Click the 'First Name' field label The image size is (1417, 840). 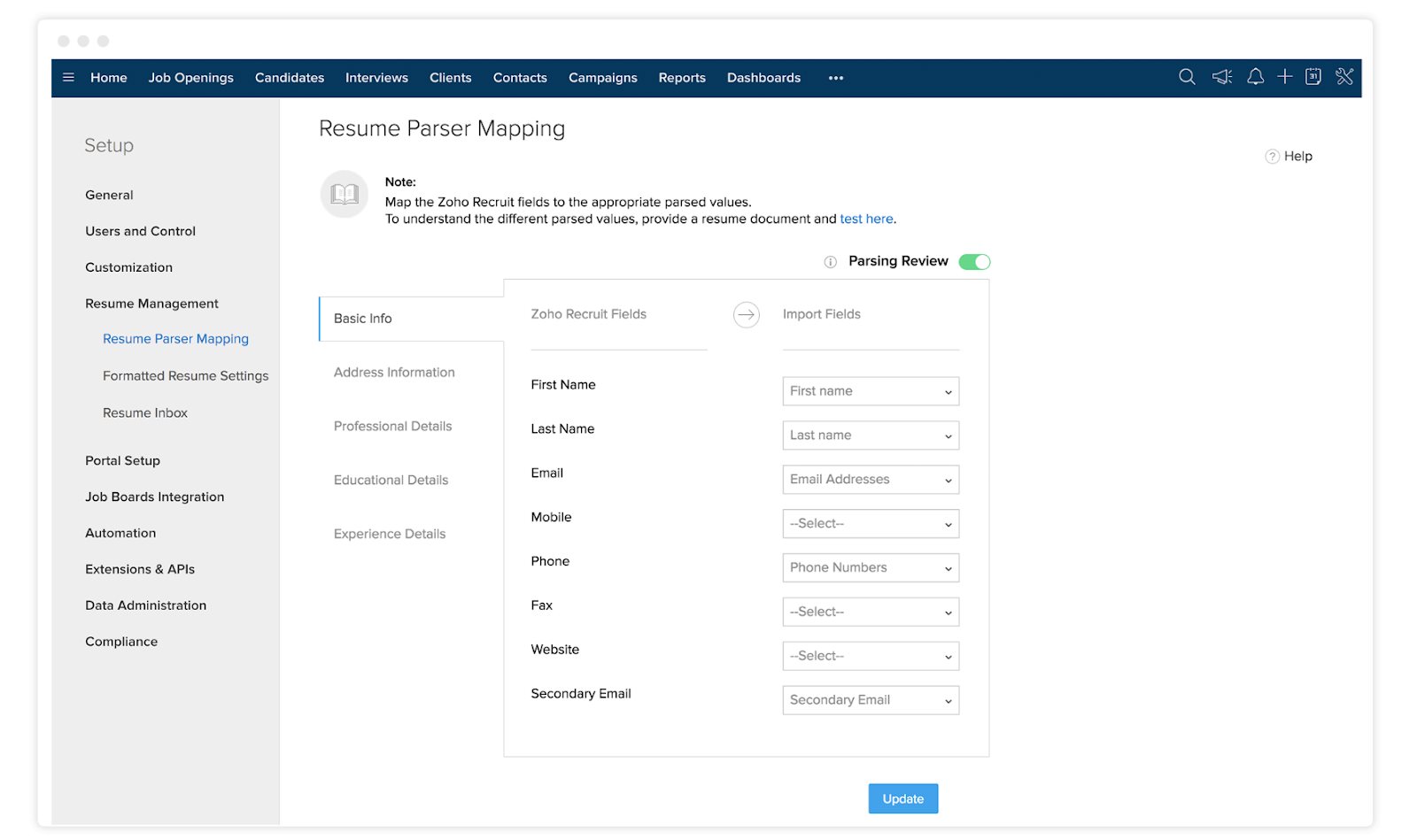click(x=563, y=386)
